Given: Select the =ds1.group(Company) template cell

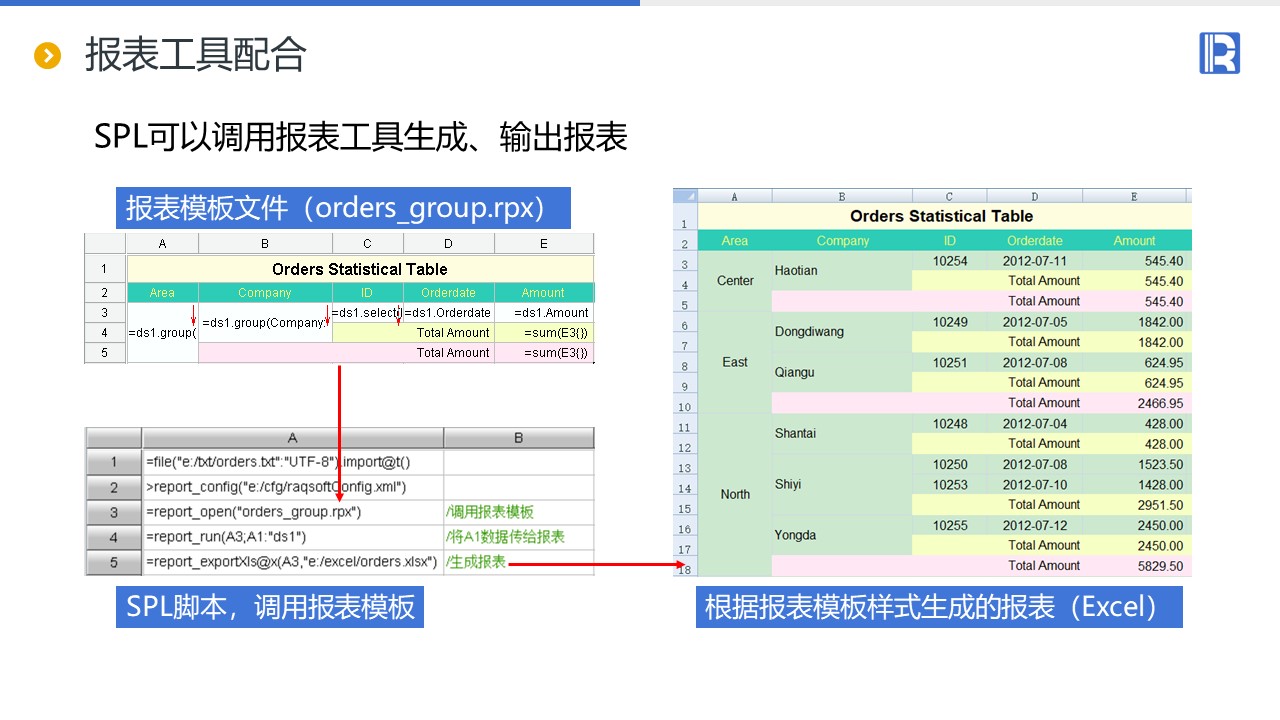Looking at the screenshot, I should pos(265,322).
